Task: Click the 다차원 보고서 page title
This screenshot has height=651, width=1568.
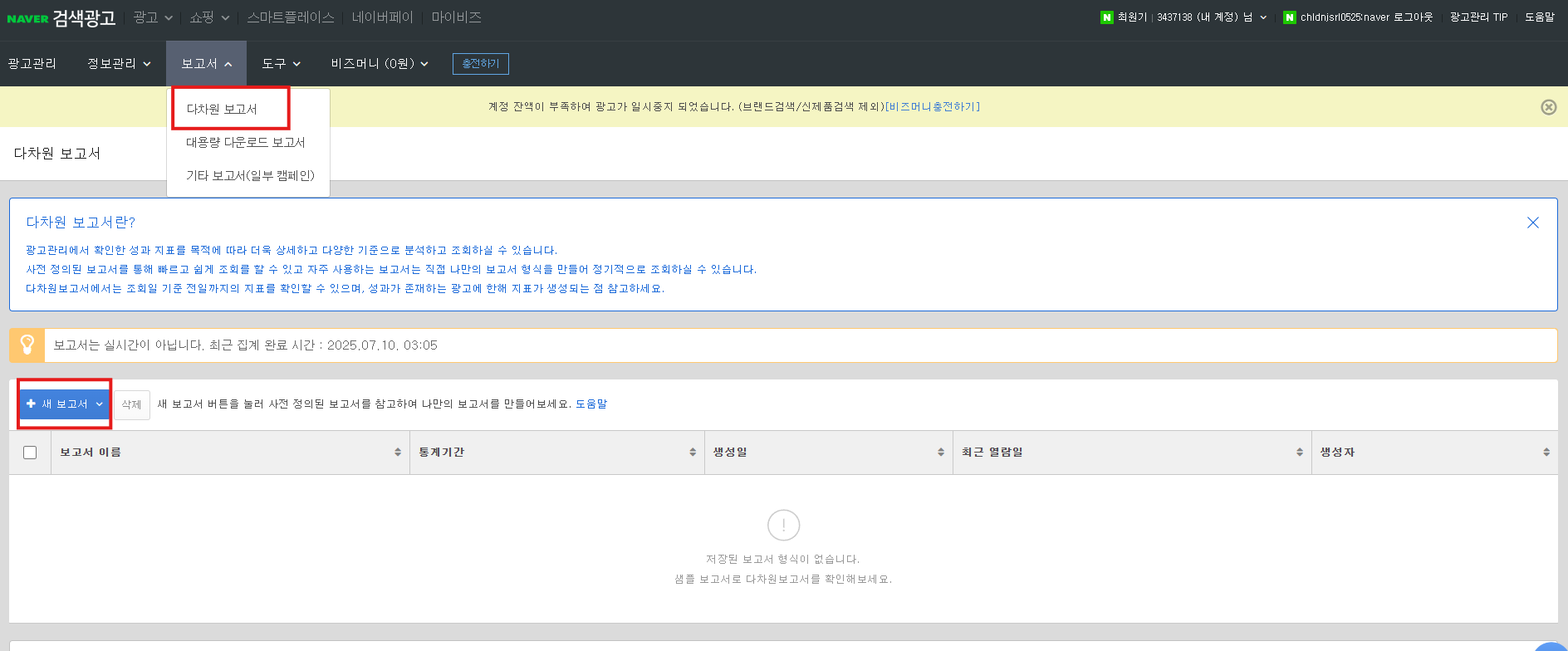Action: 57,154
